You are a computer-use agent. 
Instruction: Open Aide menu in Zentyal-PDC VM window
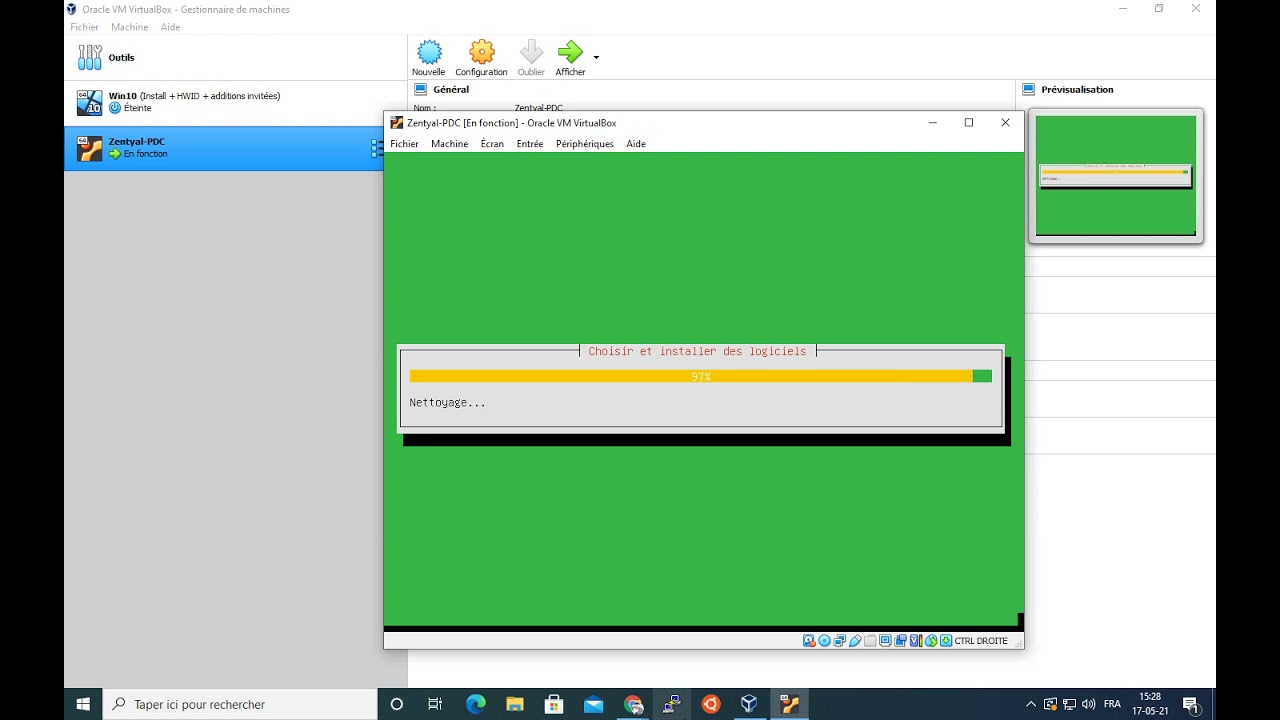(x=636, y=144)
